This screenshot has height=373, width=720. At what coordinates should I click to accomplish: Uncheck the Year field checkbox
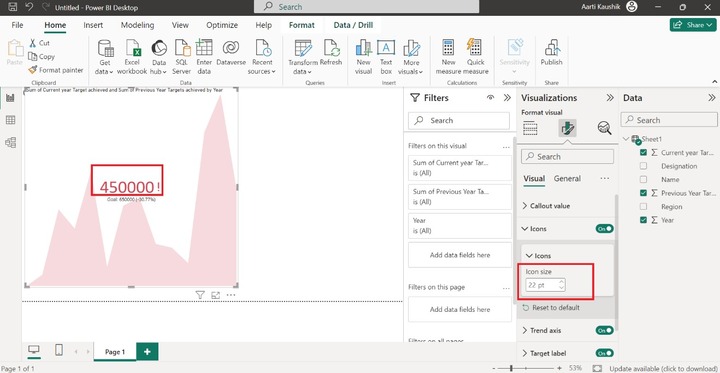[x=643, y=220]
